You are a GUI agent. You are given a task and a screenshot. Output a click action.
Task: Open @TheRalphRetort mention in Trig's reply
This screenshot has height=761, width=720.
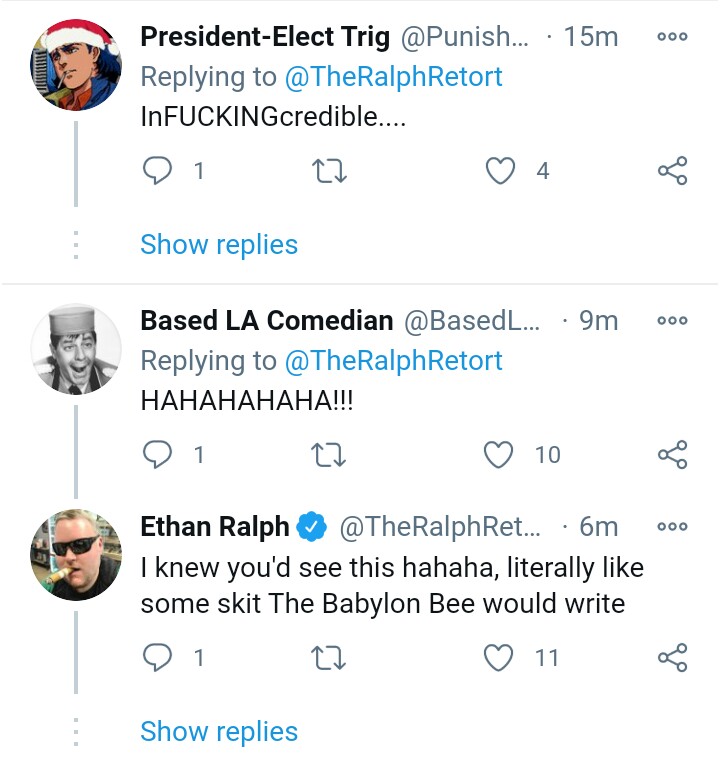point(393,77)
